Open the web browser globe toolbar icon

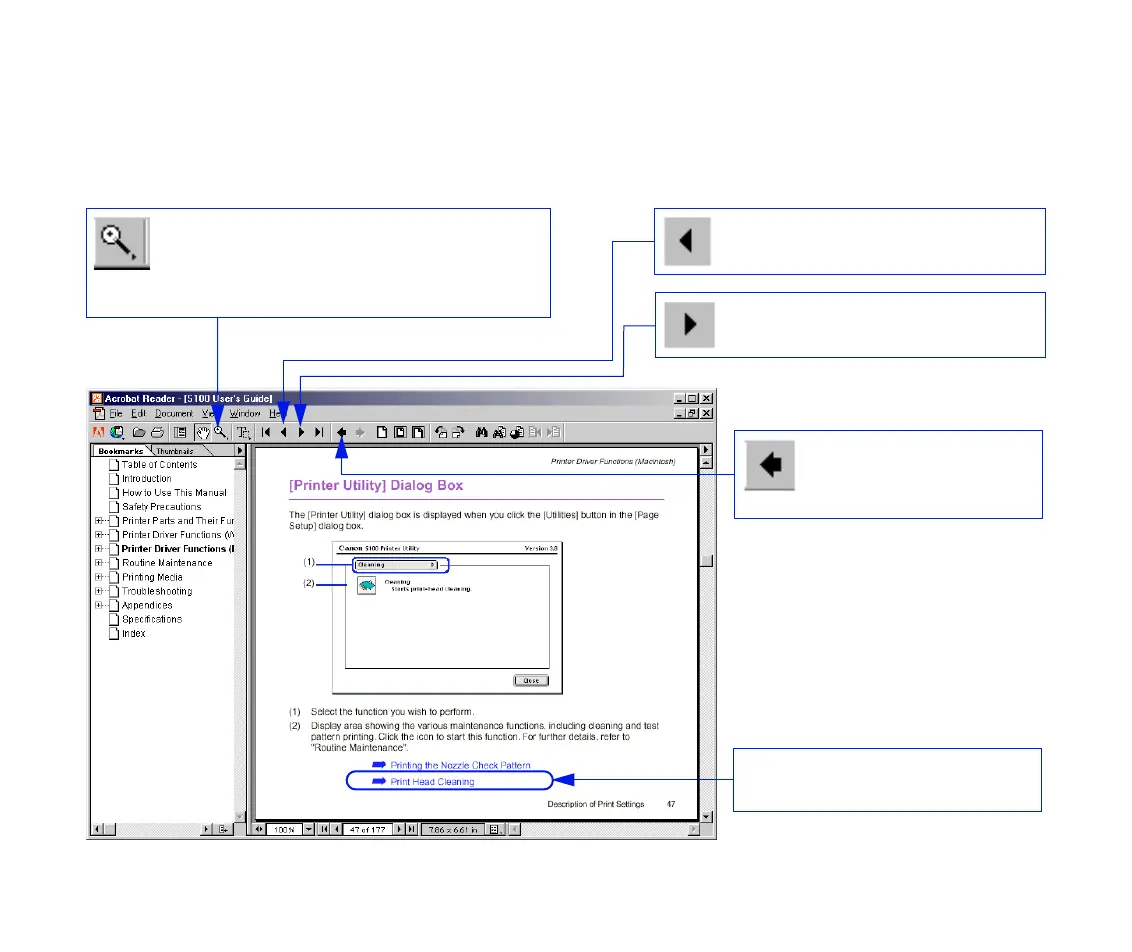[117, 432]
